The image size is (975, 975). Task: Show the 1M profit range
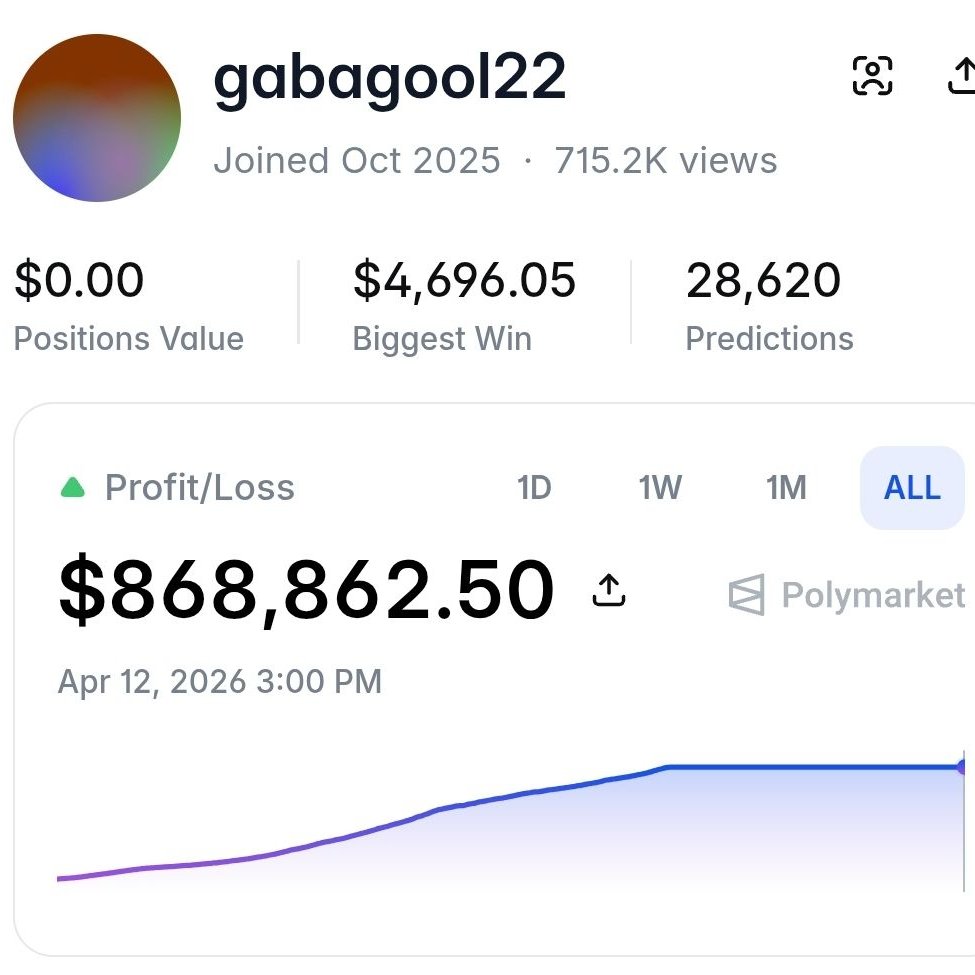[x=786, y=488]
